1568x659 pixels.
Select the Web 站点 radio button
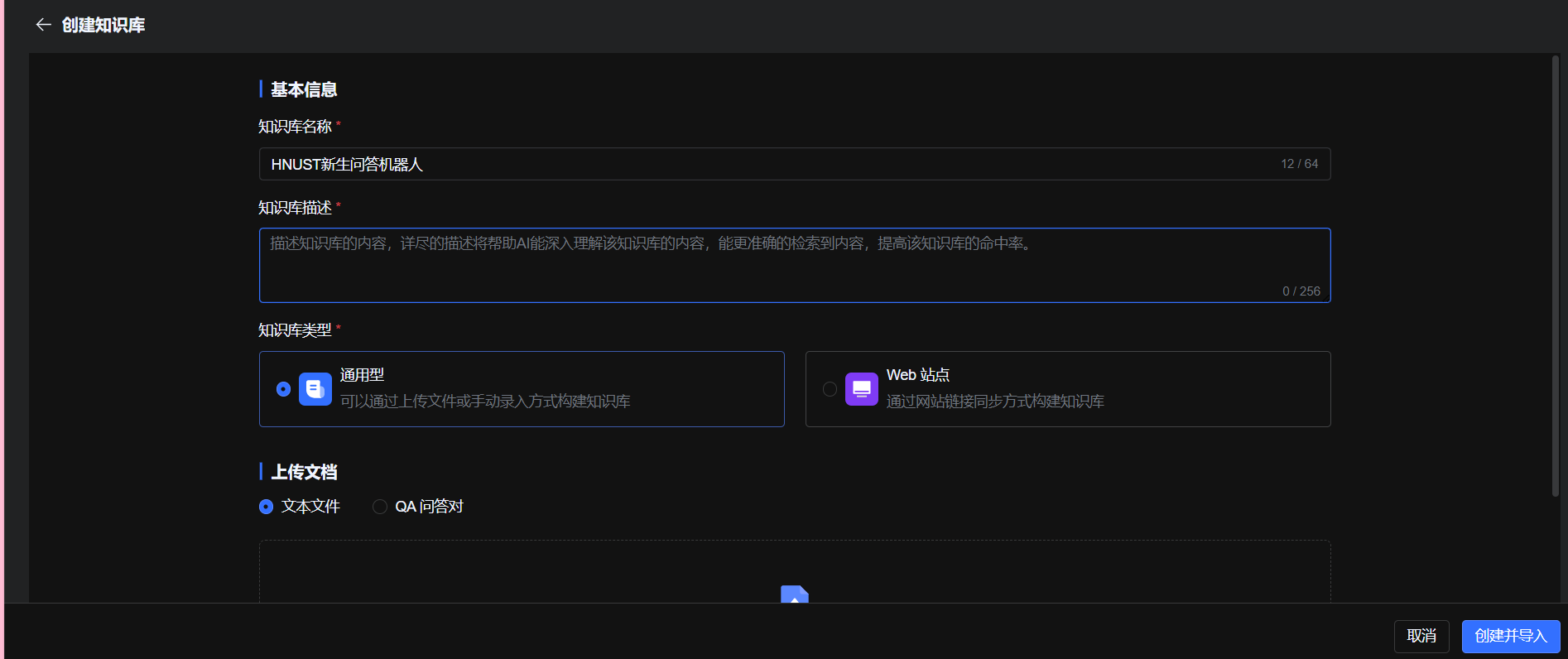(830, 389)
